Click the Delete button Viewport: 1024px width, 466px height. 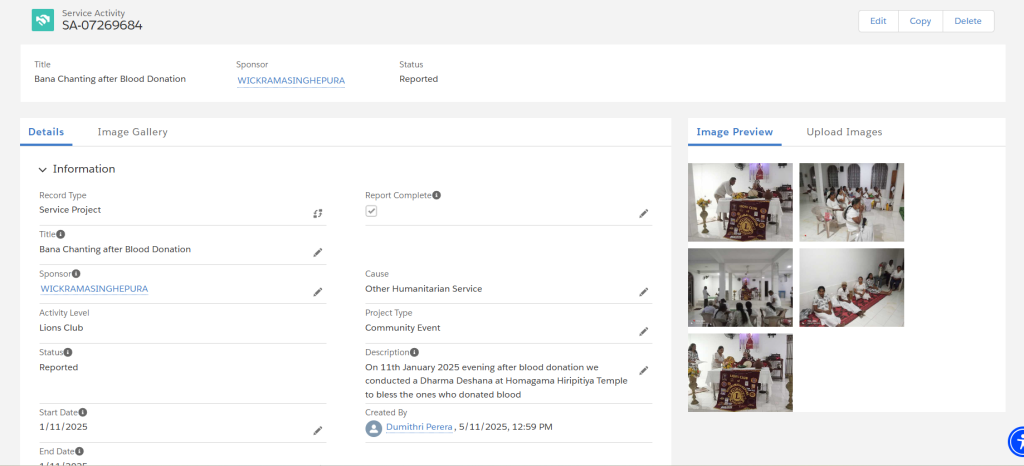968,21
